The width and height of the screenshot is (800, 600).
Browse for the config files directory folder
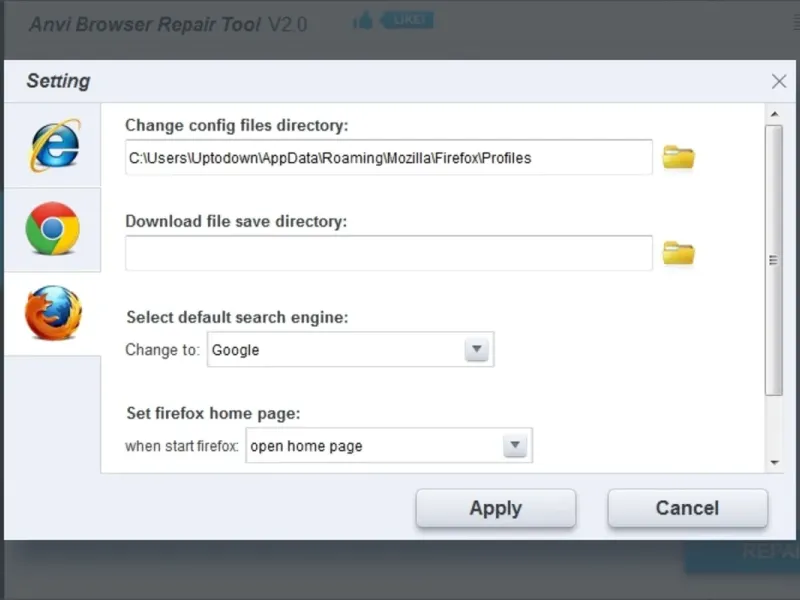tap(679, 157)
